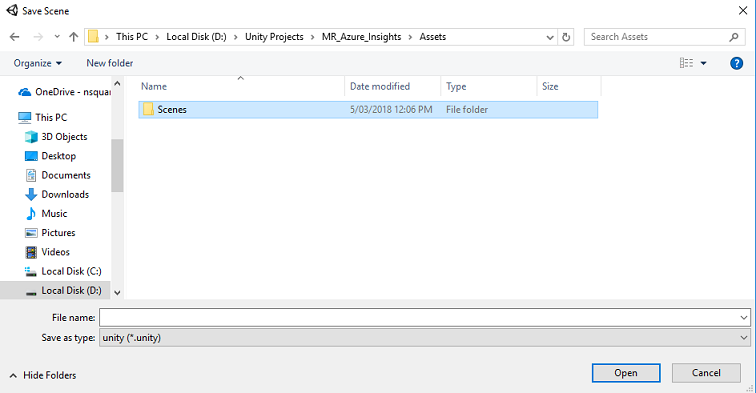Open Desktop in the sidebar
This screenshot has height=393, width=756.
pos(50,156)
